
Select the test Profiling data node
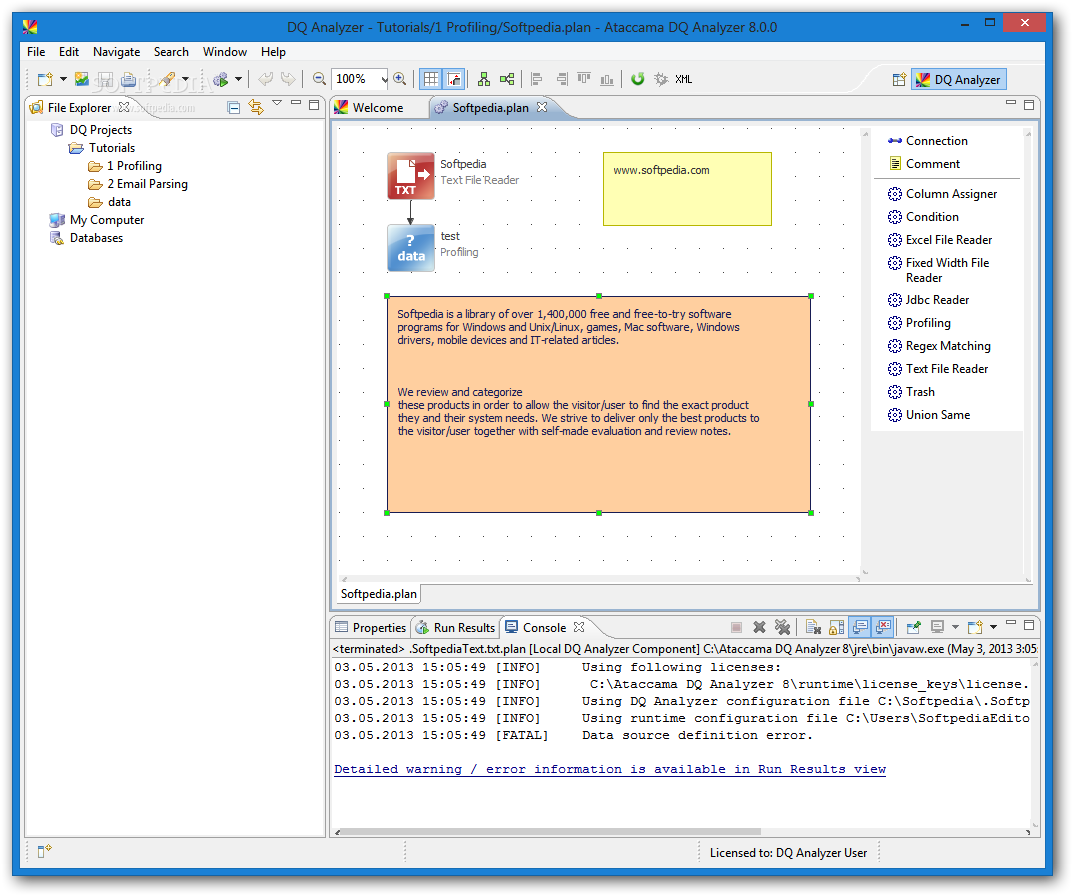click(x=411, y=248)
